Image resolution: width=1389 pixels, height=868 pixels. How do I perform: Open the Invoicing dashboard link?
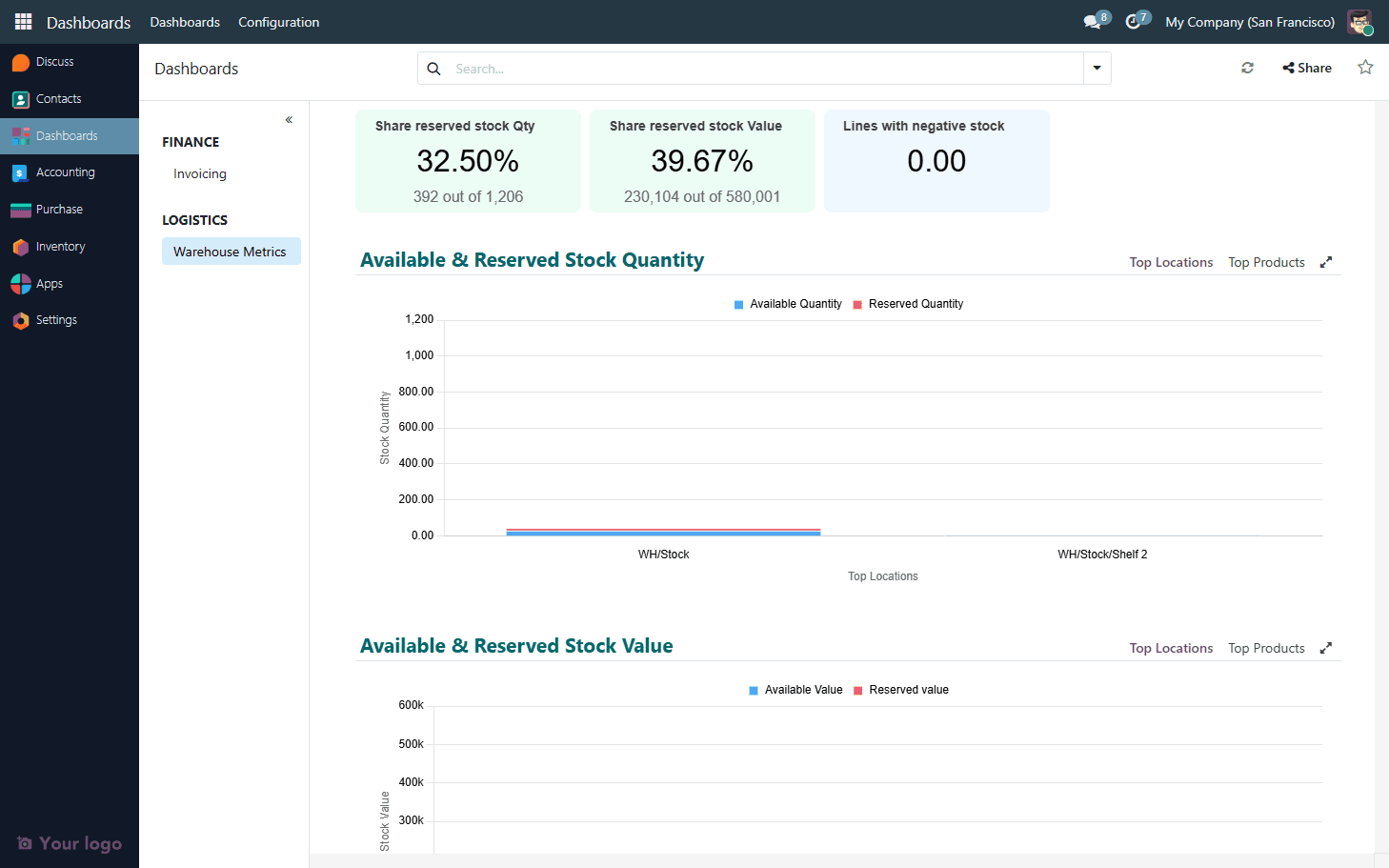(x=199, y=173)
